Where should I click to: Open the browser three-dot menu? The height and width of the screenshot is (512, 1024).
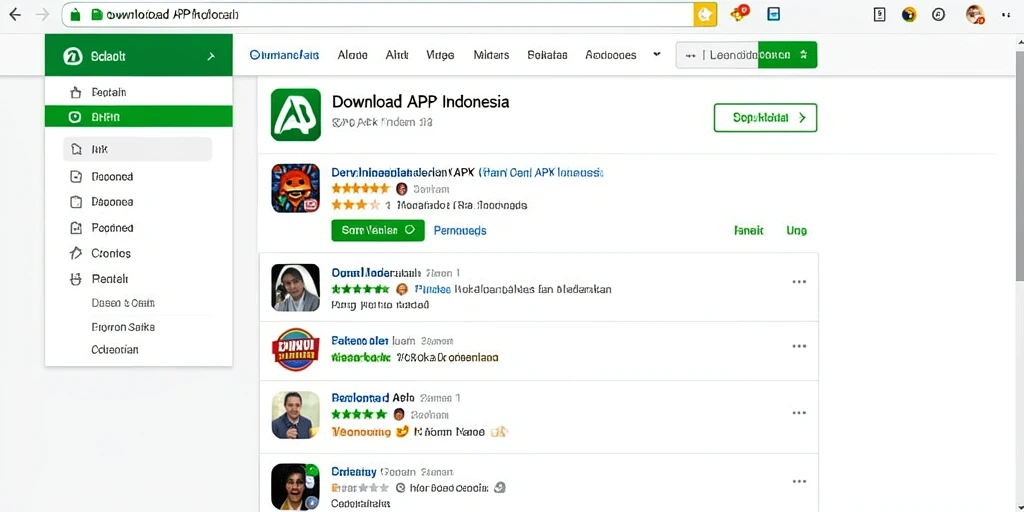[1006, 14]
